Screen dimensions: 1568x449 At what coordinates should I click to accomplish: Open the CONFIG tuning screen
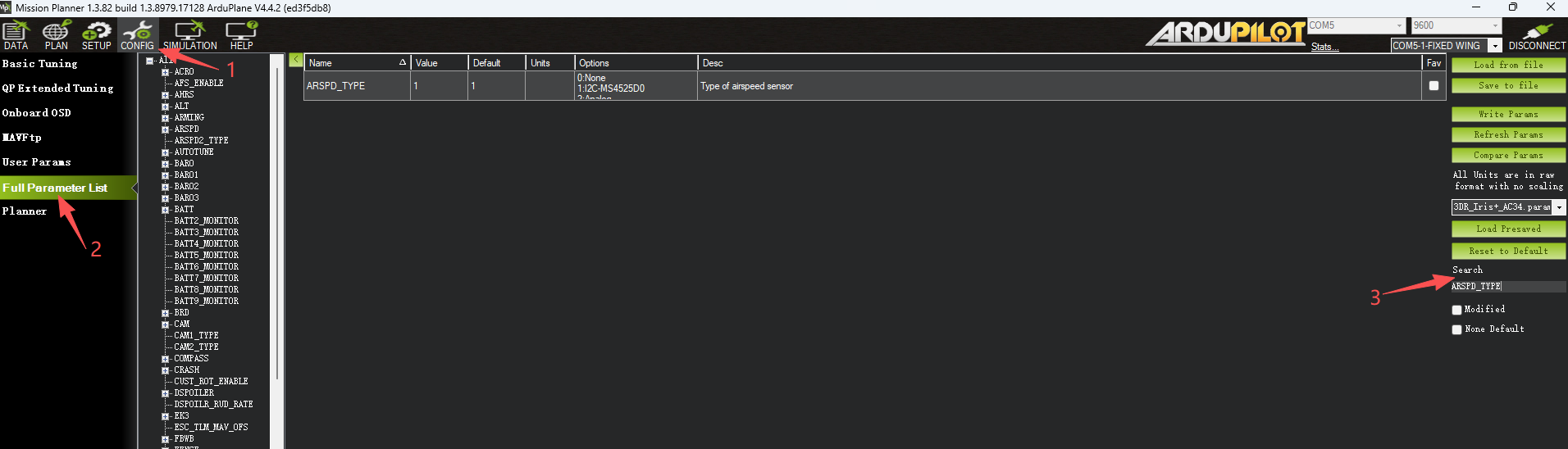point(137,35)
